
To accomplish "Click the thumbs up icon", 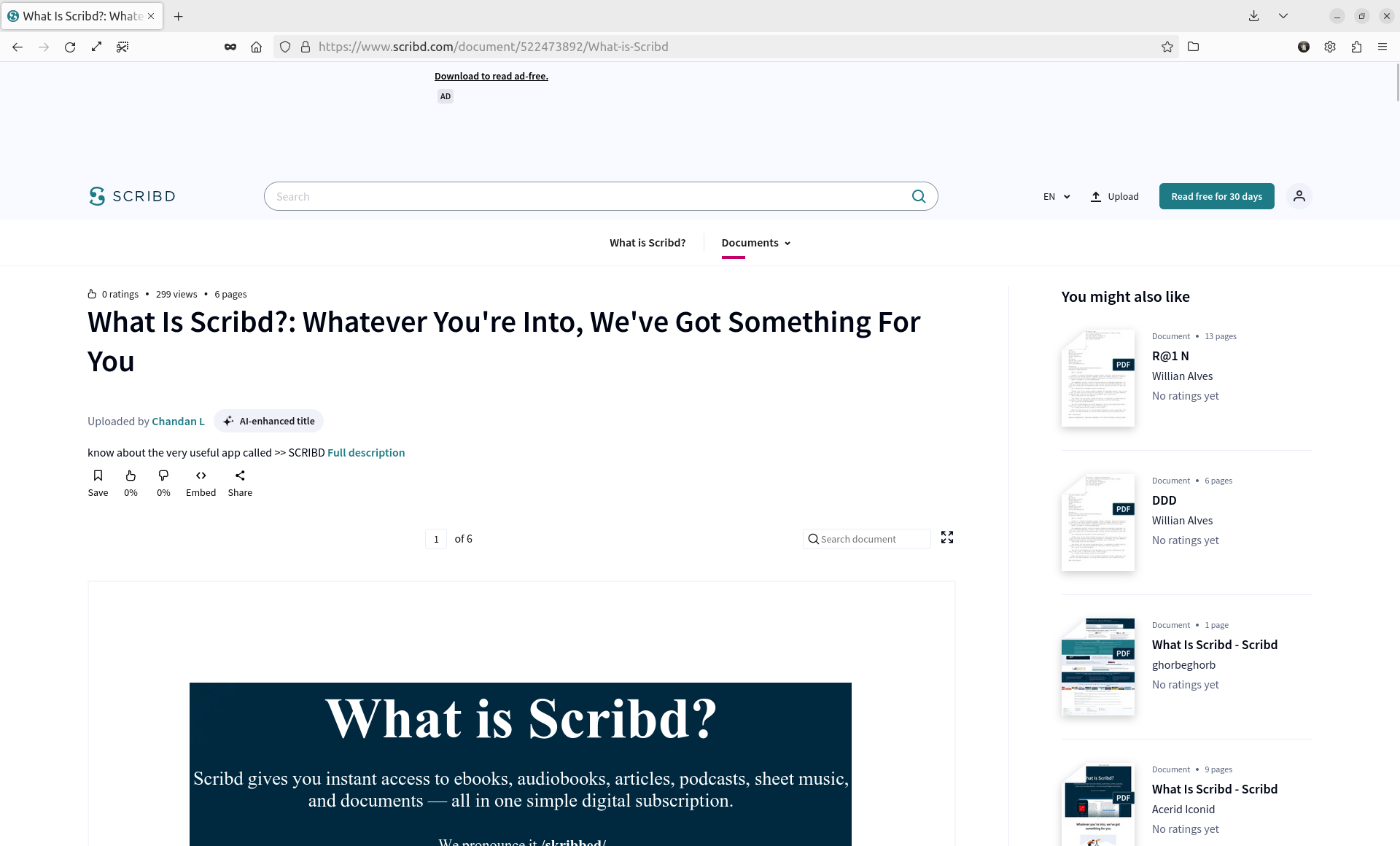I will pos(131,483).
